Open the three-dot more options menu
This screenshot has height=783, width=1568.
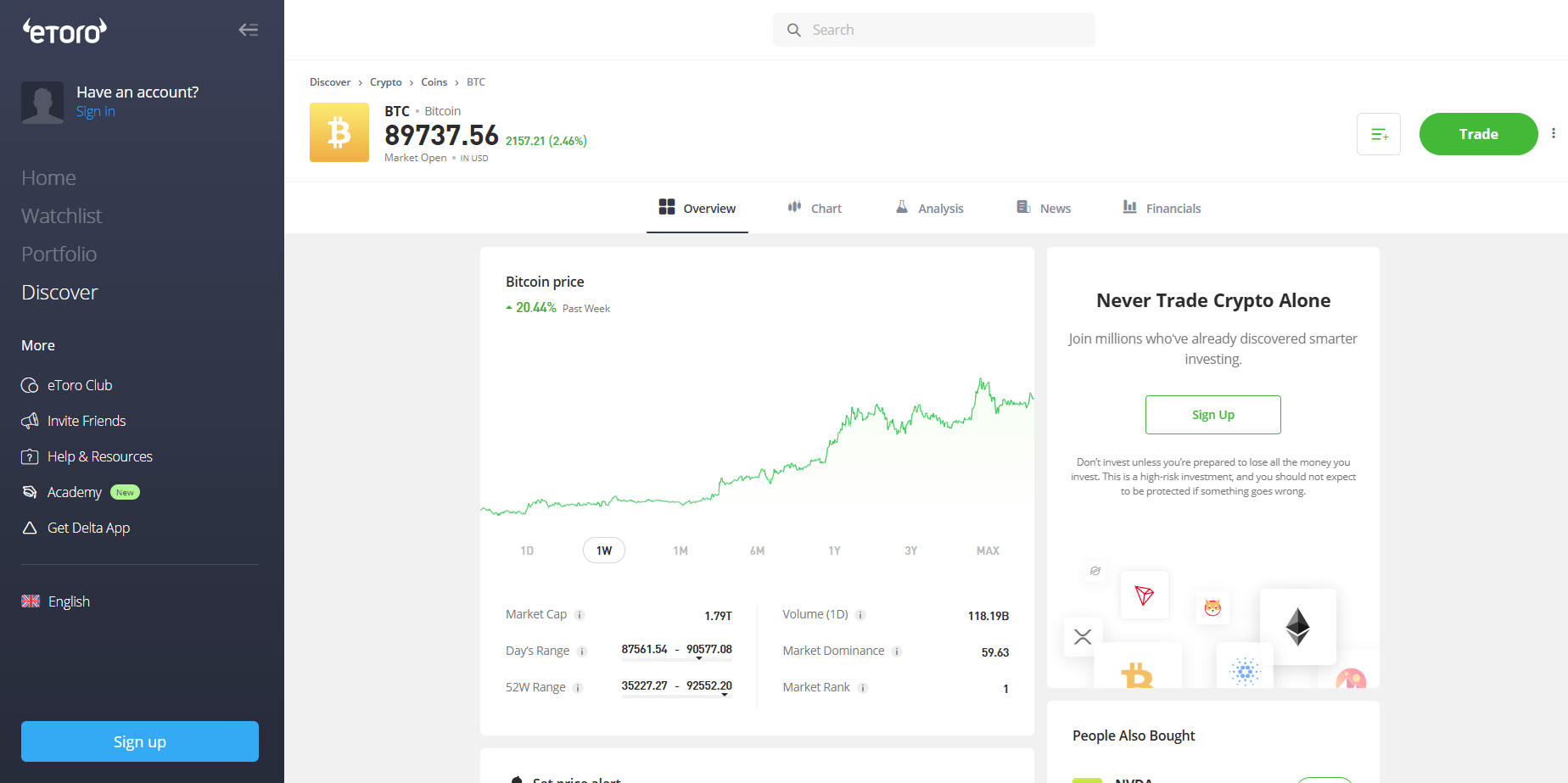(1554, 133)
